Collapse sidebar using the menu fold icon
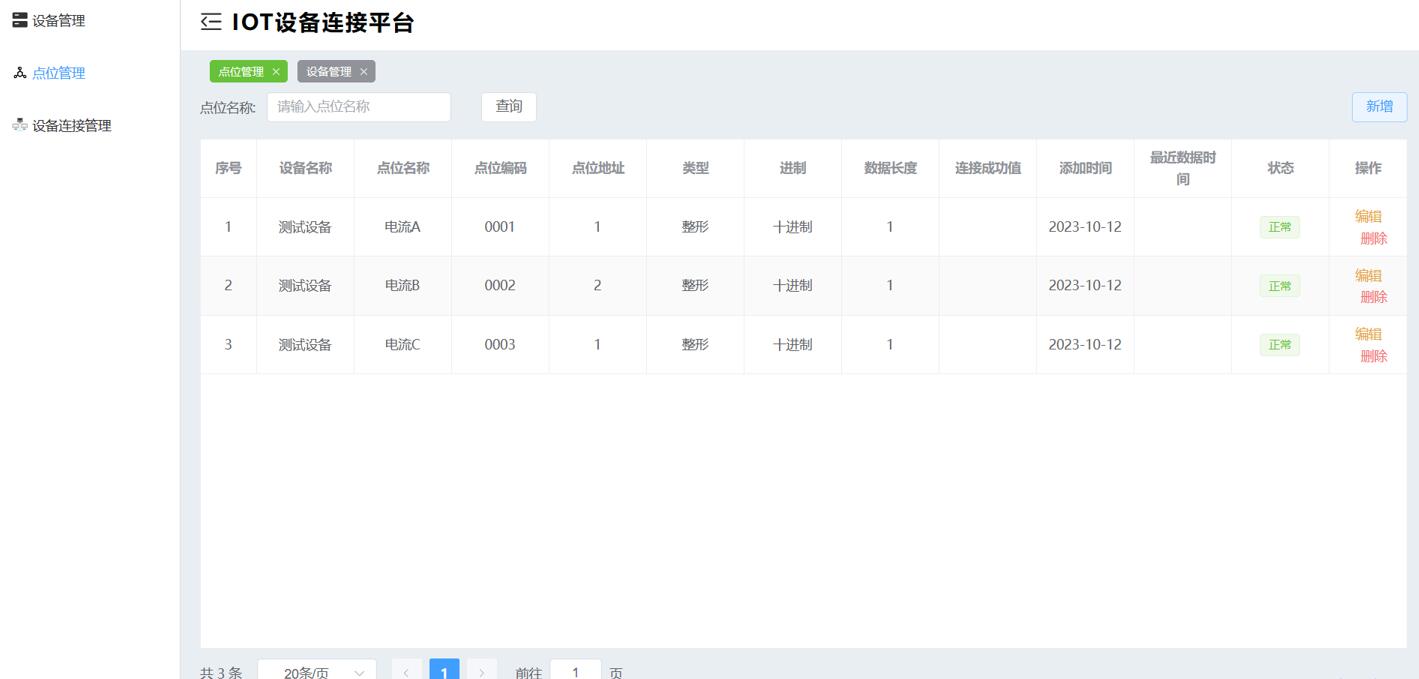Image resolution: width=1419 pixels, height=679 pixels. click(x=211, y=22)
